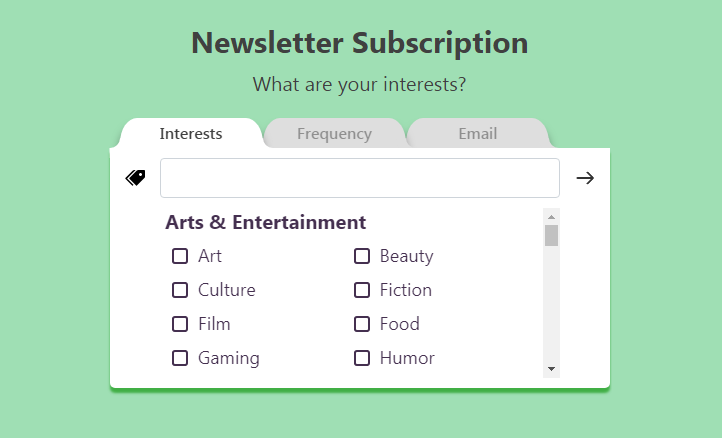Enable the Culture interest checkbox
Image resolution: width=722 pixels, height=438 pixels.
[x=180, y=290]
